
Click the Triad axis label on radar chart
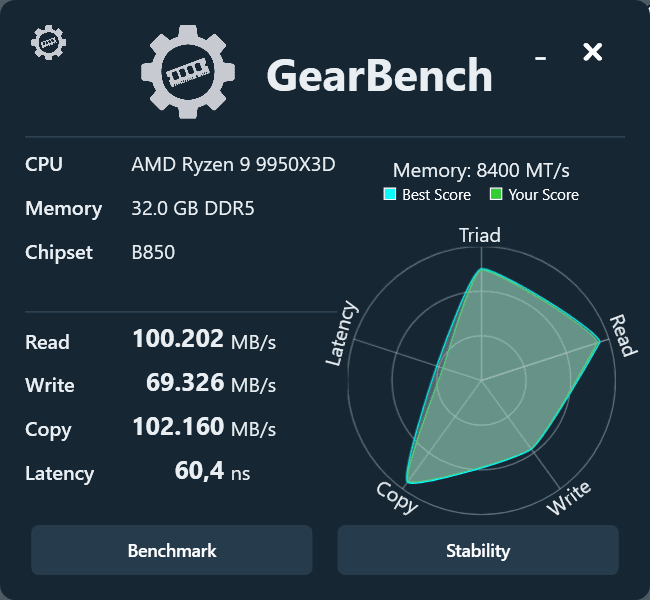[x=480, y=236]
